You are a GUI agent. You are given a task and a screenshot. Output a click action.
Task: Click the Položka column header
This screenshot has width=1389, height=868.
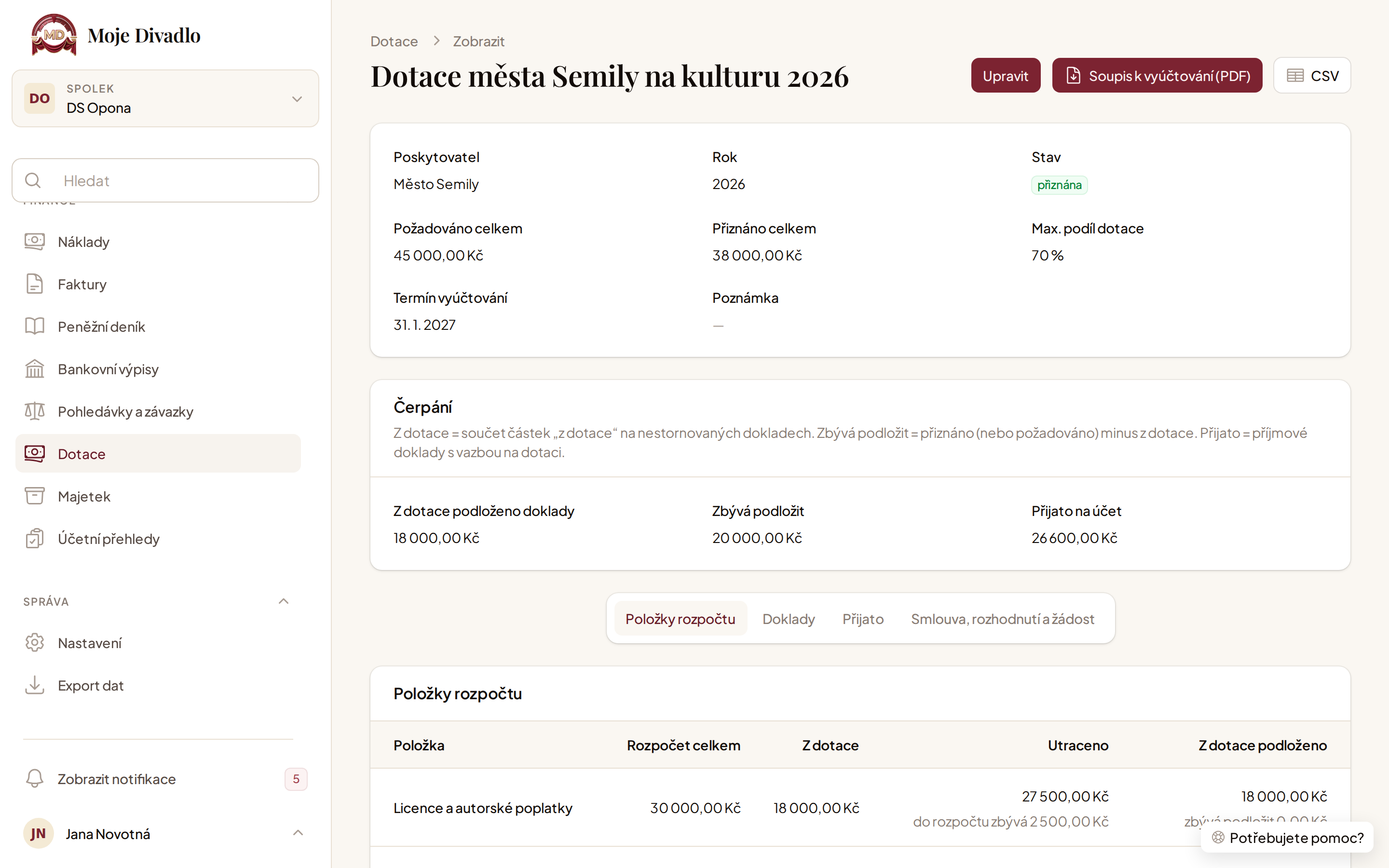coord(419,745)
